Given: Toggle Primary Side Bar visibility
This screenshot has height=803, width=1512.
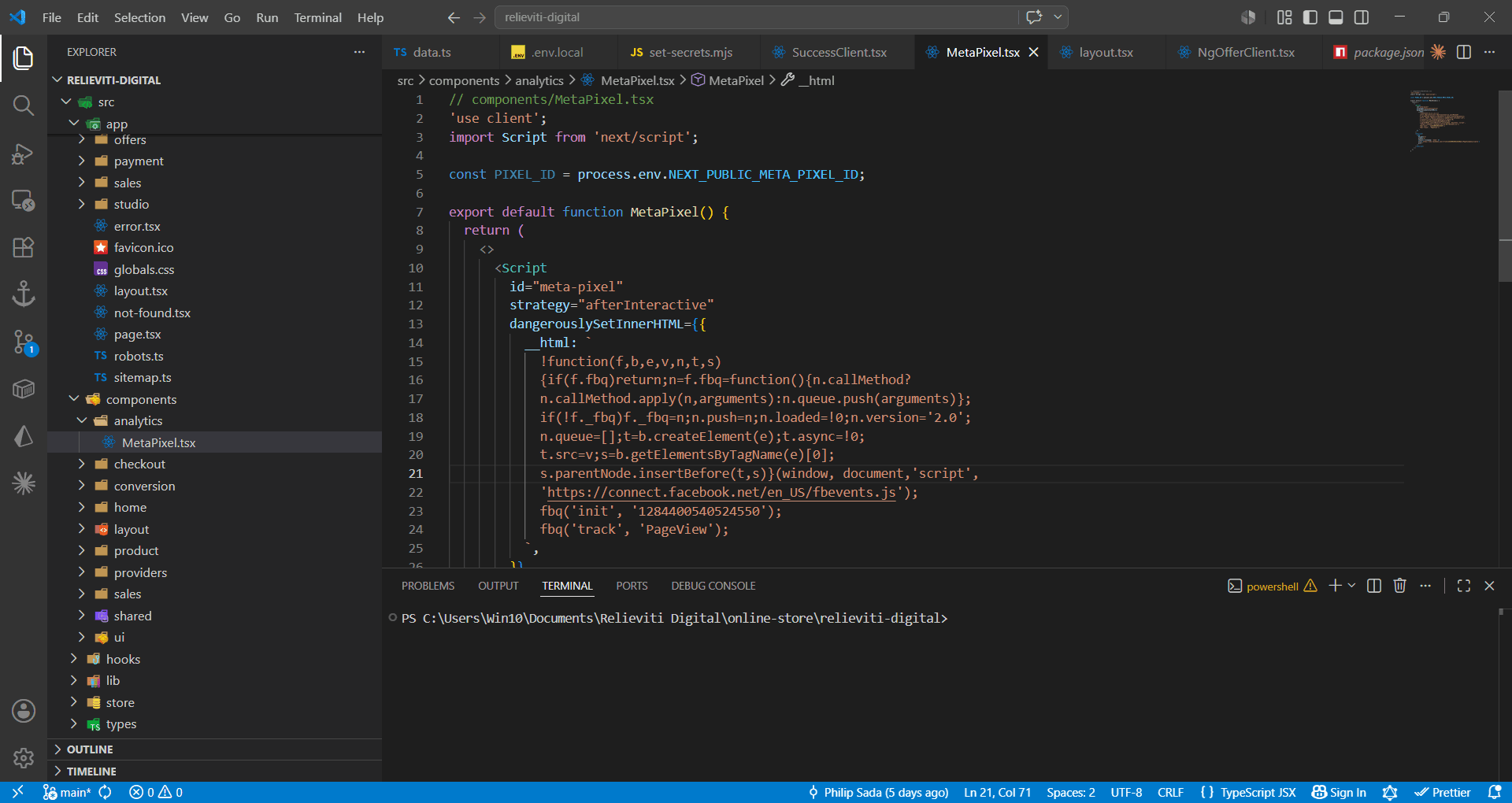Looking at the screenshot, I should coord(1310,17).
